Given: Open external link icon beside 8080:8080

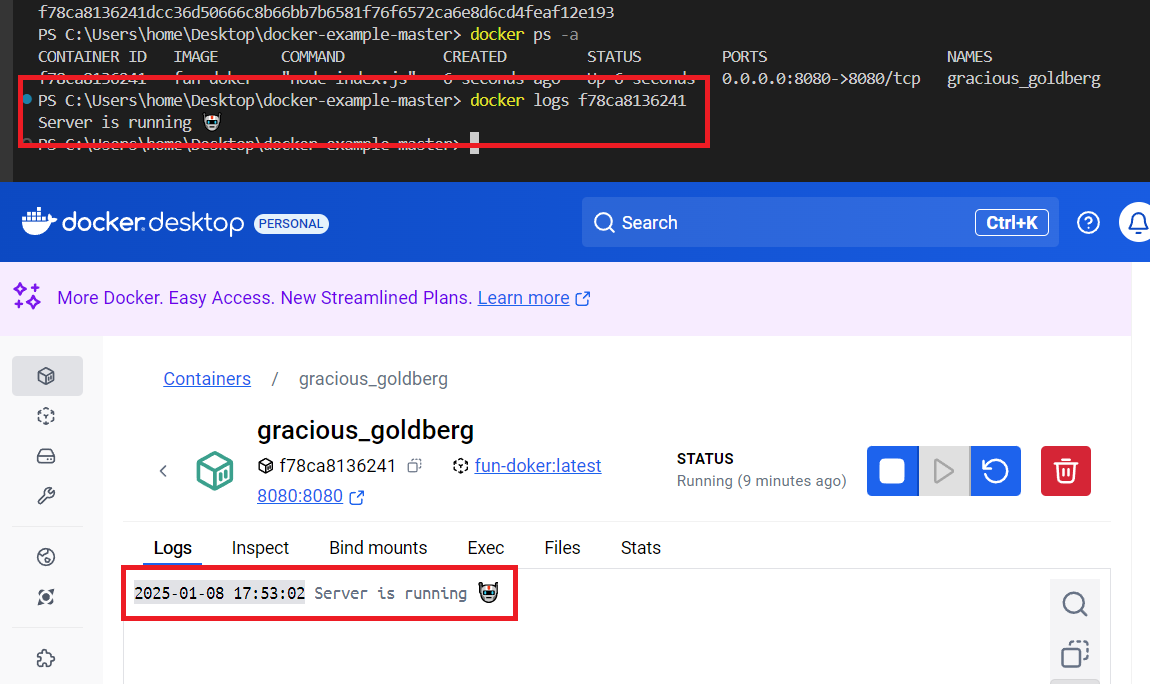Looking at the screenshot, I should coord(356,497).
